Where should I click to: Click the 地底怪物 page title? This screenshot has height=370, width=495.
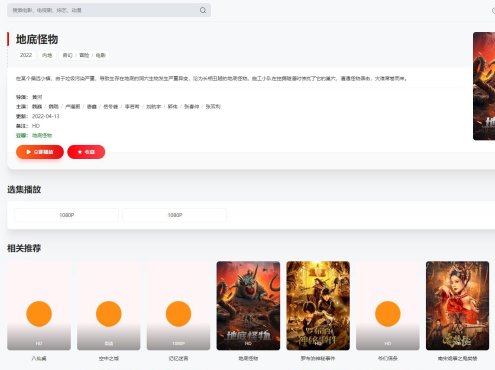(x=37, y=39)
